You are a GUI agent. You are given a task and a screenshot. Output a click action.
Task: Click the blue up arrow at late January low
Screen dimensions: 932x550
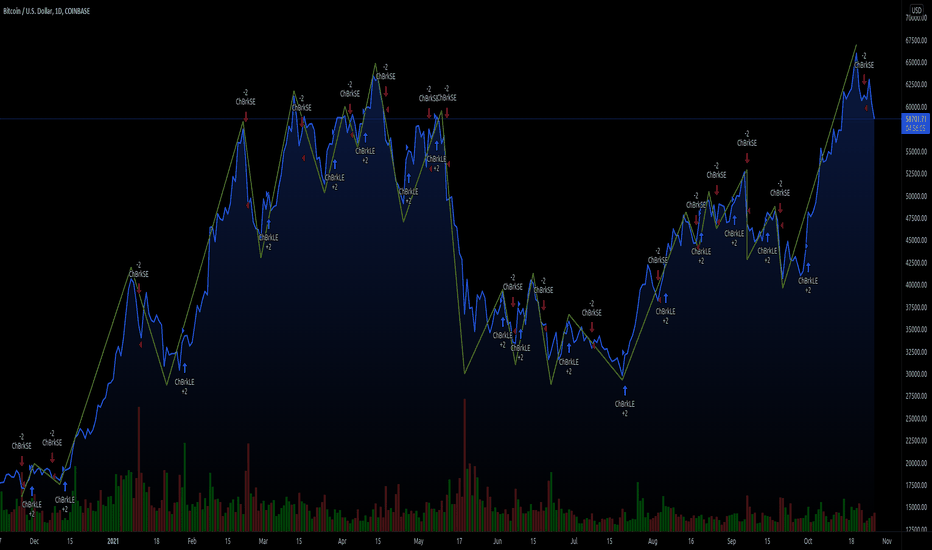tap(185, 367)
